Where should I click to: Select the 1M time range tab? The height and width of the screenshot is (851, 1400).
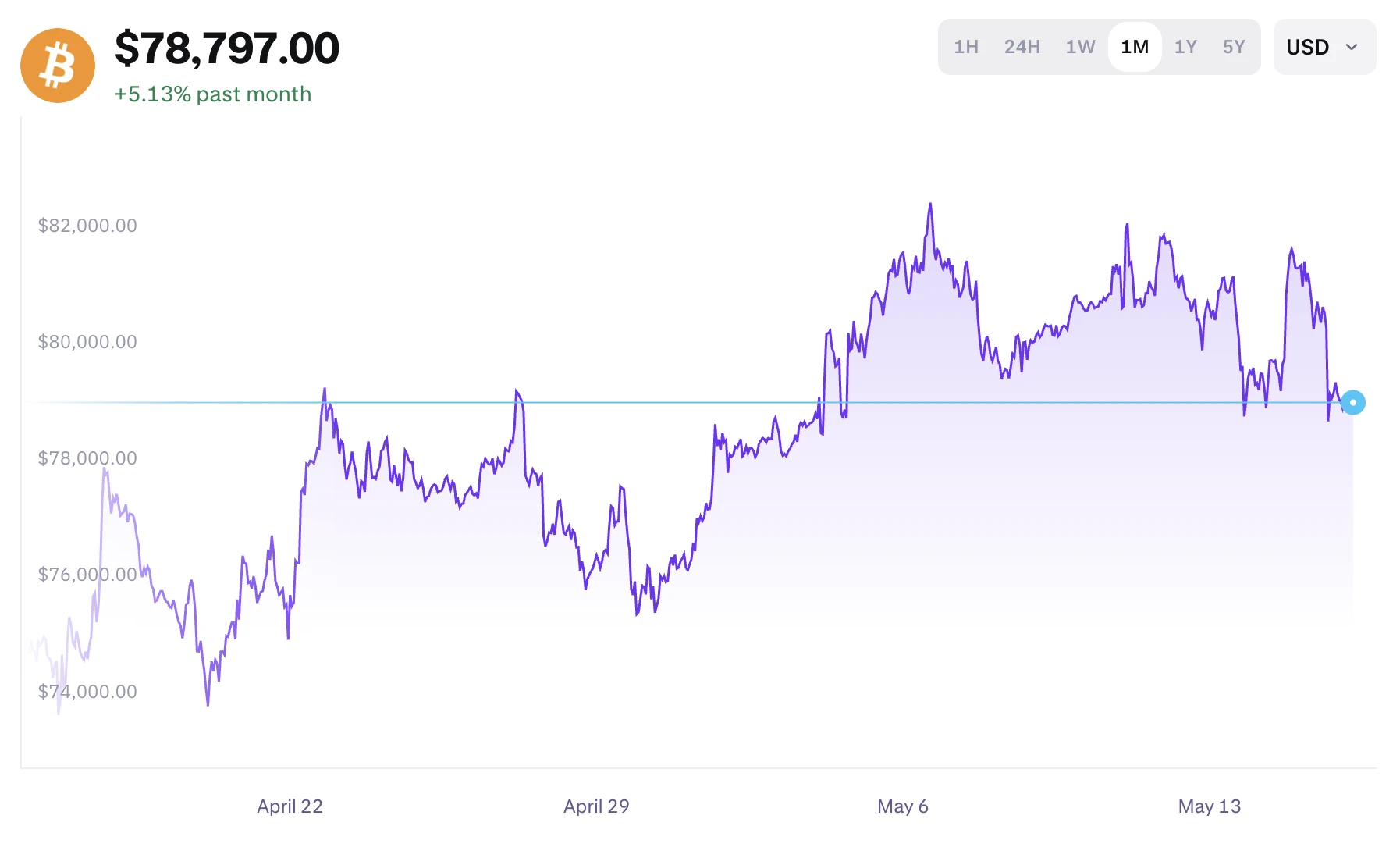pyautogui.click(x=1135, y=47)
